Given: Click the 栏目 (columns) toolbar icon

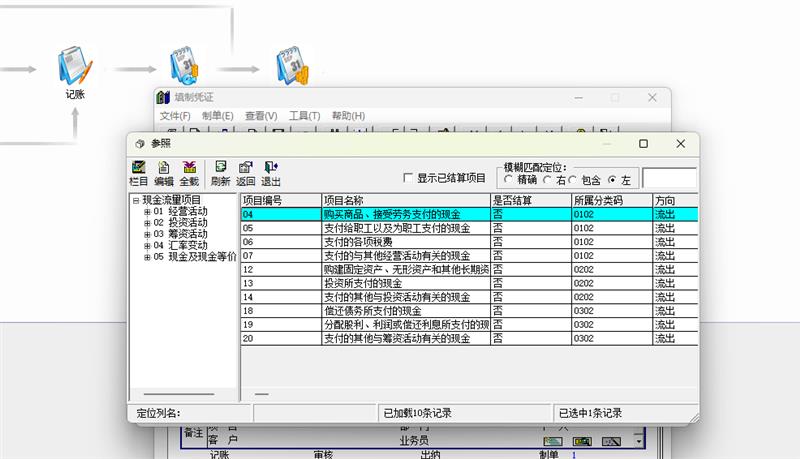Looking at the screenshot, I should click(x=139, y=173).
